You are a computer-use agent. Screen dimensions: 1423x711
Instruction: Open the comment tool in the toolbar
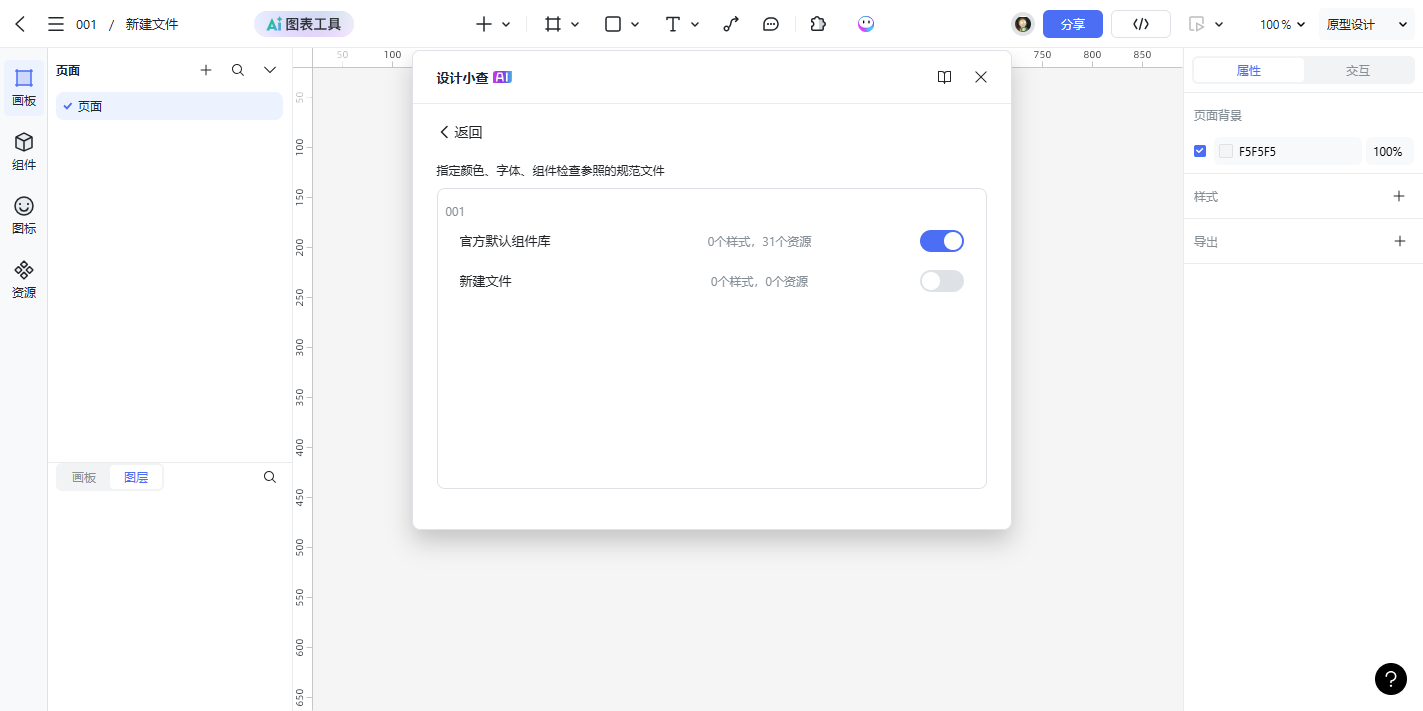click(x=770, y=23)
